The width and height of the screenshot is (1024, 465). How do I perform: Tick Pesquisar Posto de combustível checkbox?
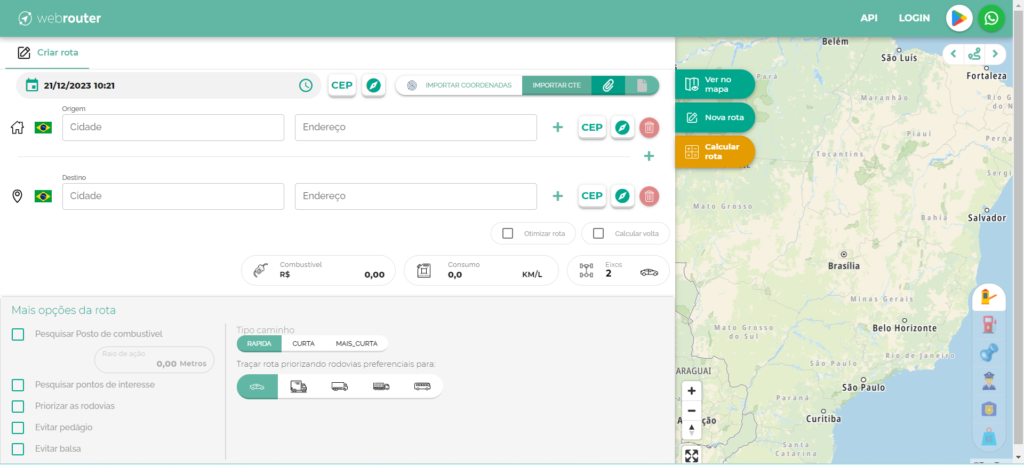tap(18, 334)
